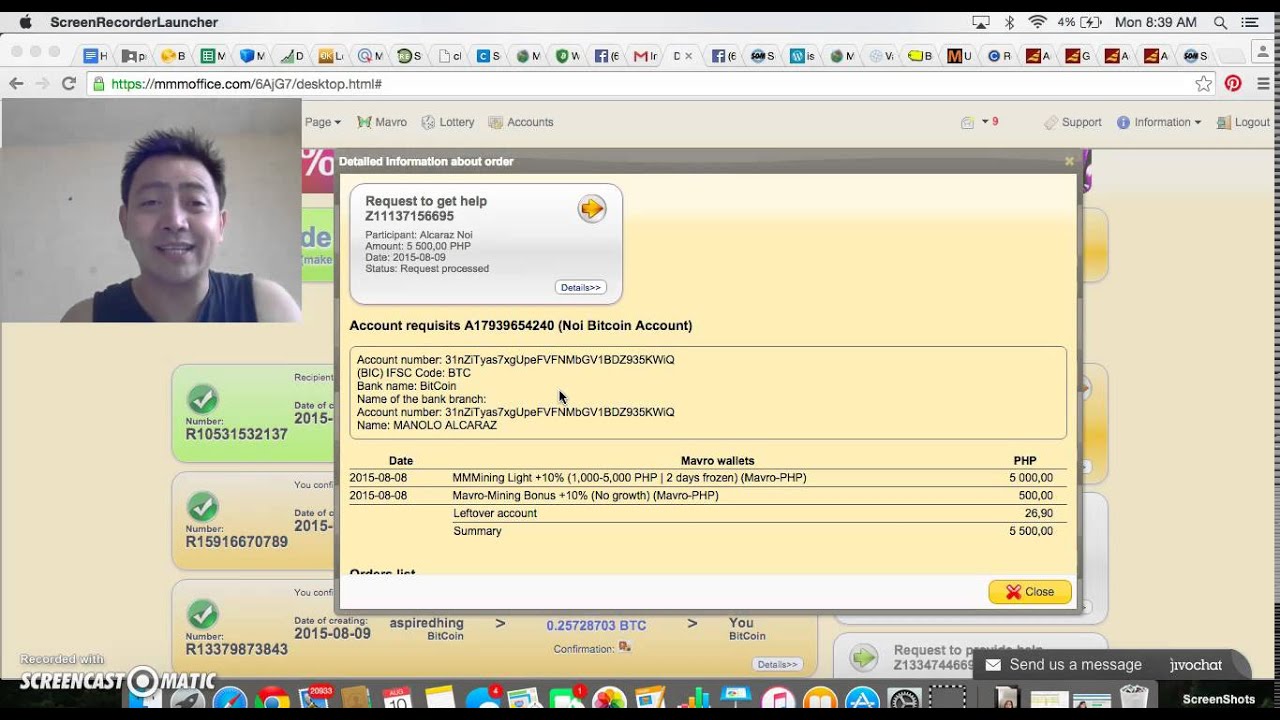Open macOS Spotlight search
Screen dimensions: 1280x720
pos(1220,22)
